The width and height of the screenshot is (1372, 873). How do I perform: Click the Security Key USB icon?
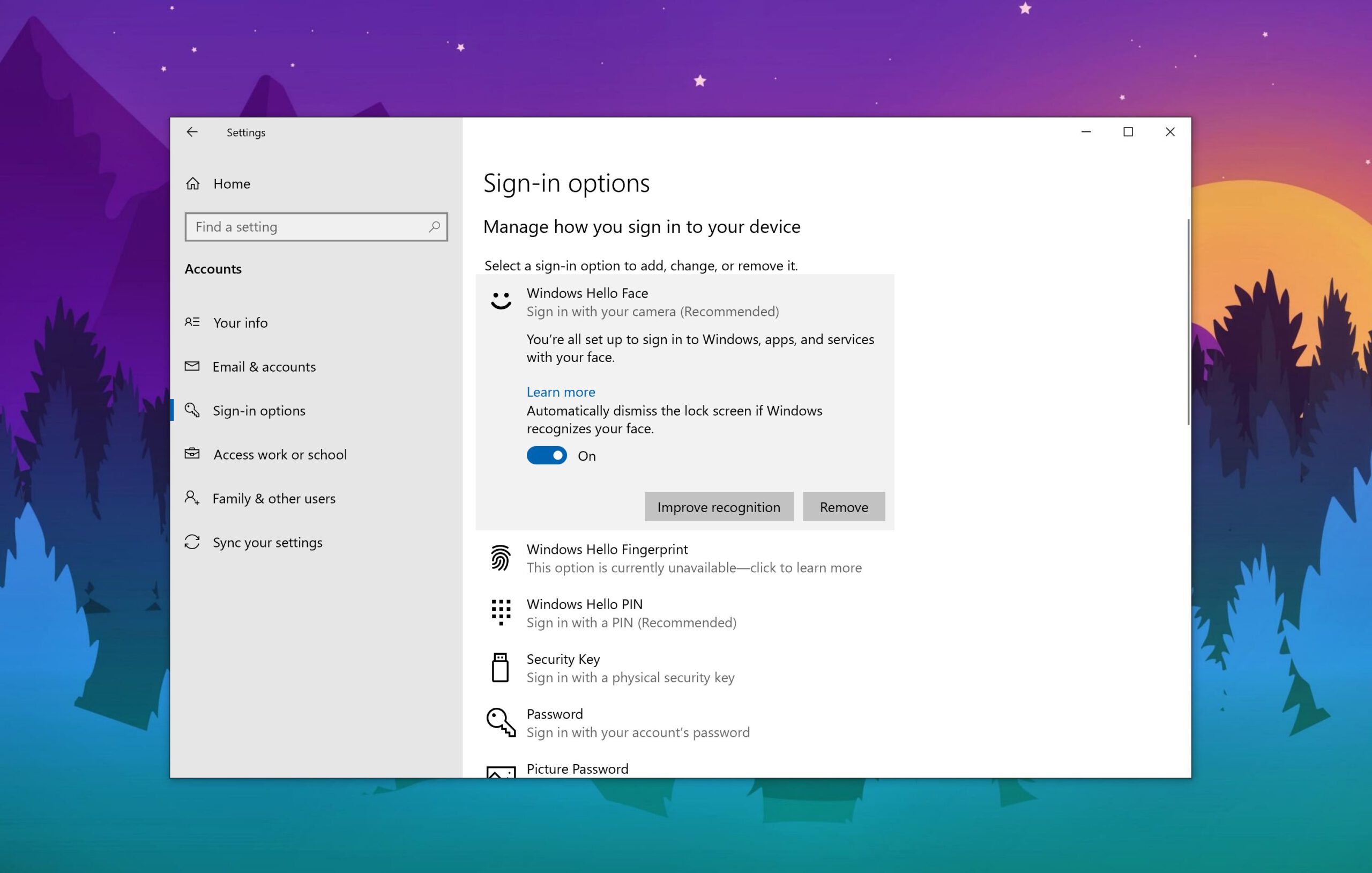(500, 667)
